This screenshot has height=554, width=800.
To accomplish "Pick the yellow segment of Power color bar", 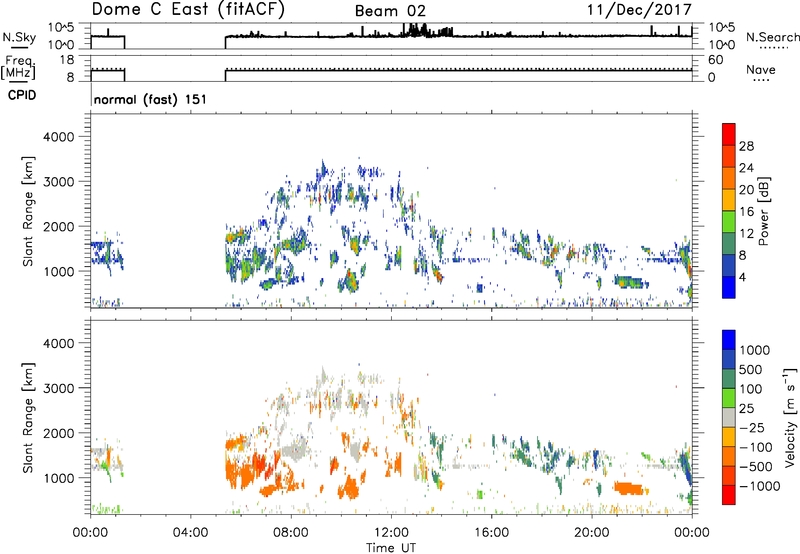I will 729,199.
